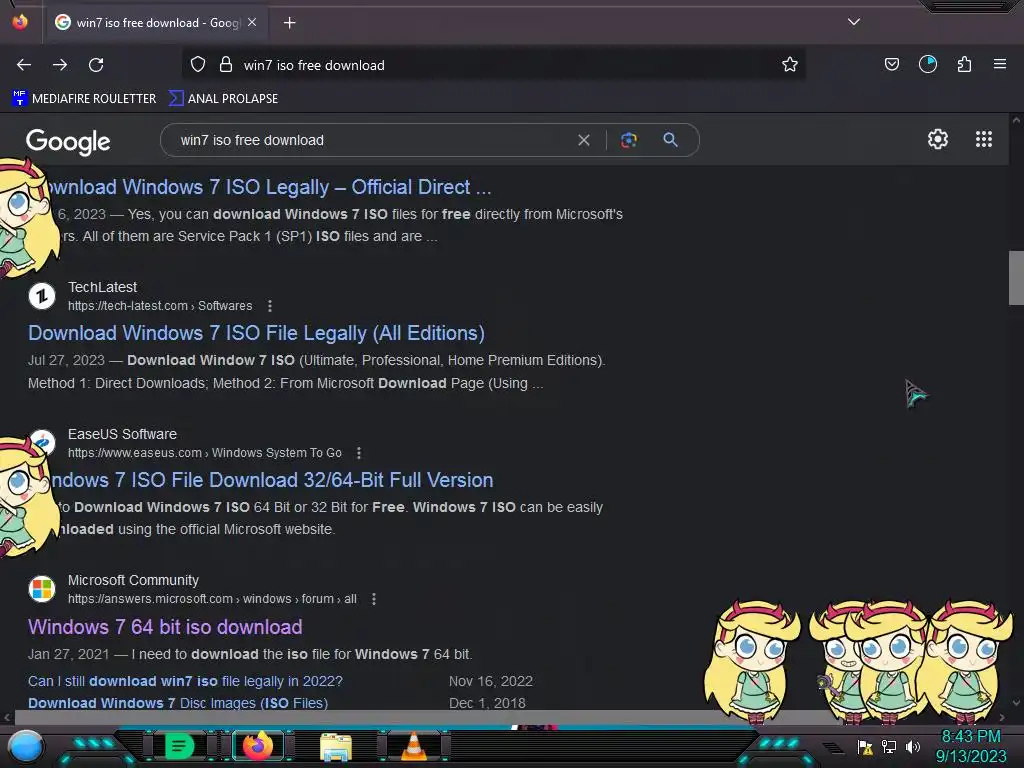Image resolution: width=1024 pixels, height=768 pixels.
Task: Open Action Center flag in tray
Action: tap(865, 747)
